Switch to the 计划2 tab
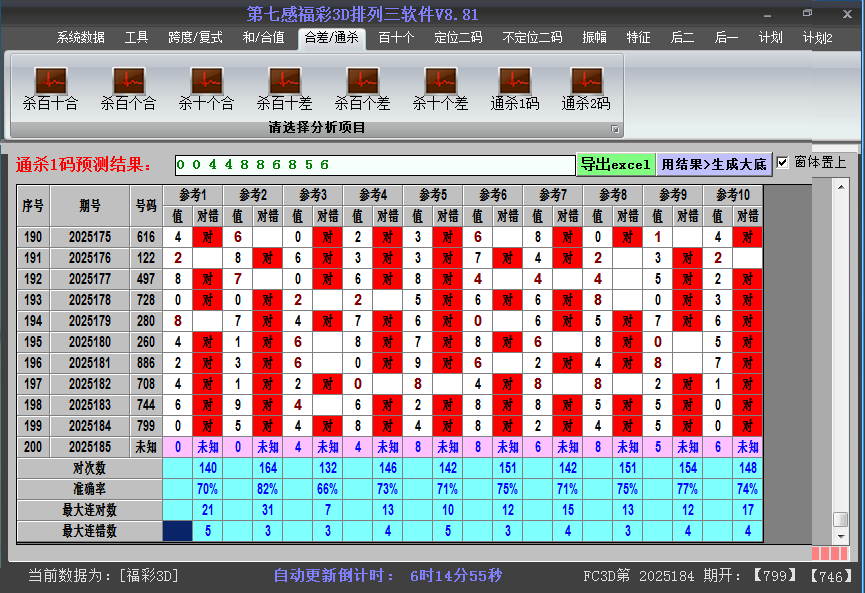Screen dimensions: 865x593 coord(818,38)
